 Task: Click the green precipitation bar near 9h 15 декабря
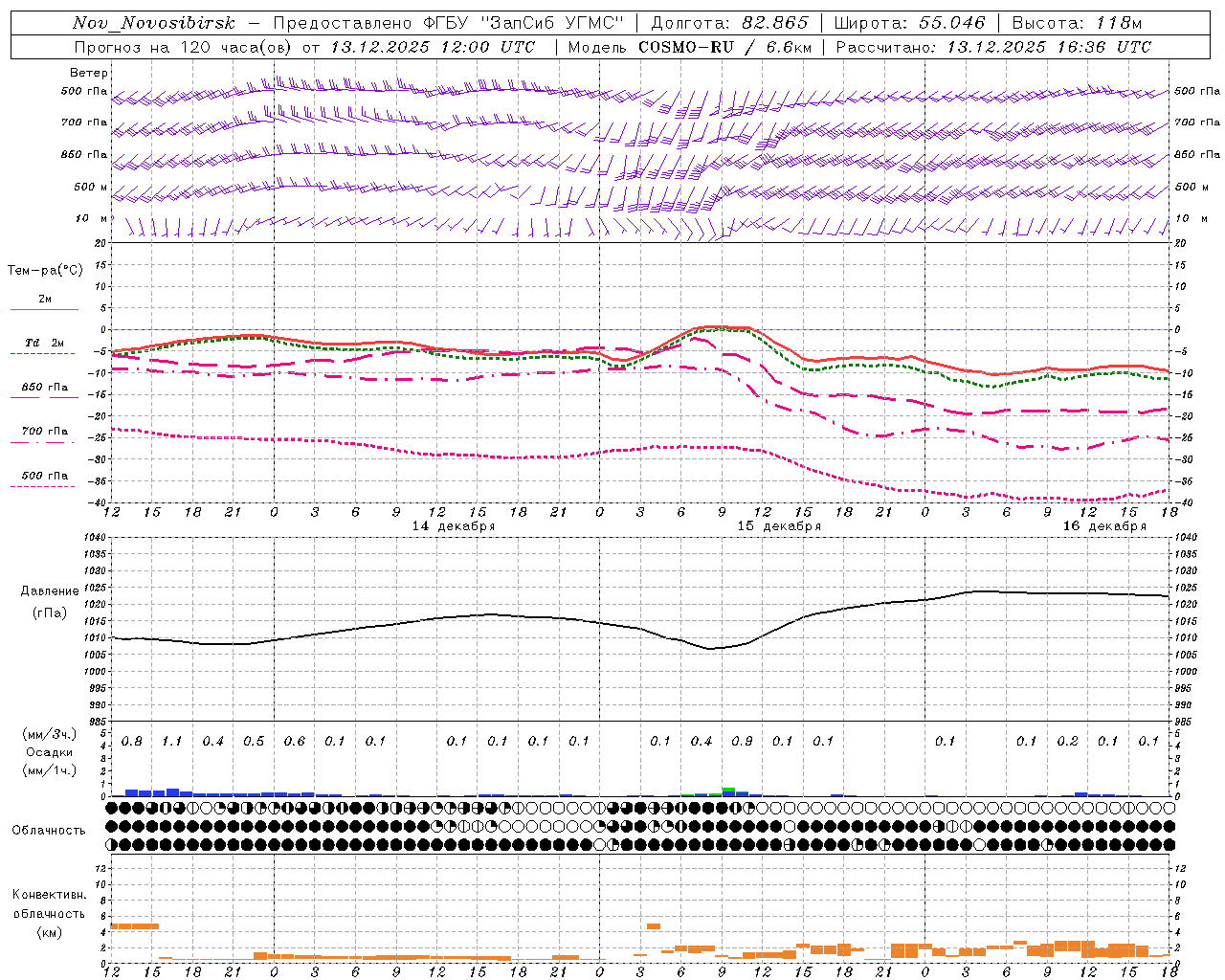point(728,790)
